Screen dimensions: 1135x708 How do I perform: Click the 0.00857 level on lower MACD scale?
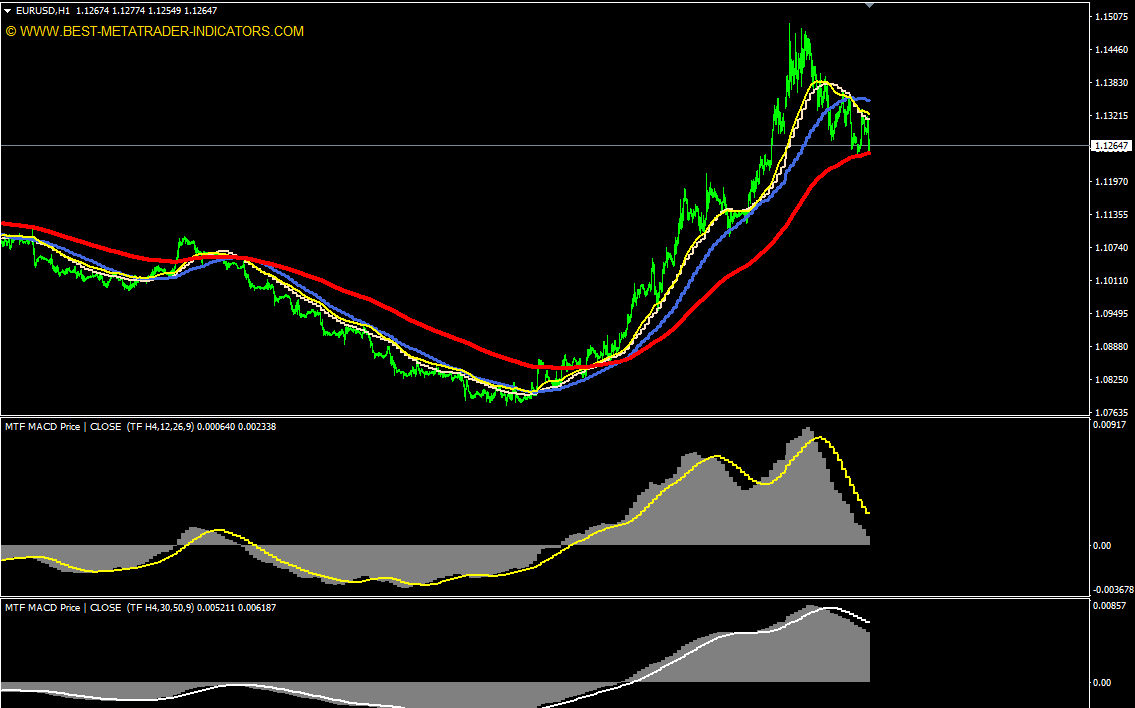pos(1111,606)
